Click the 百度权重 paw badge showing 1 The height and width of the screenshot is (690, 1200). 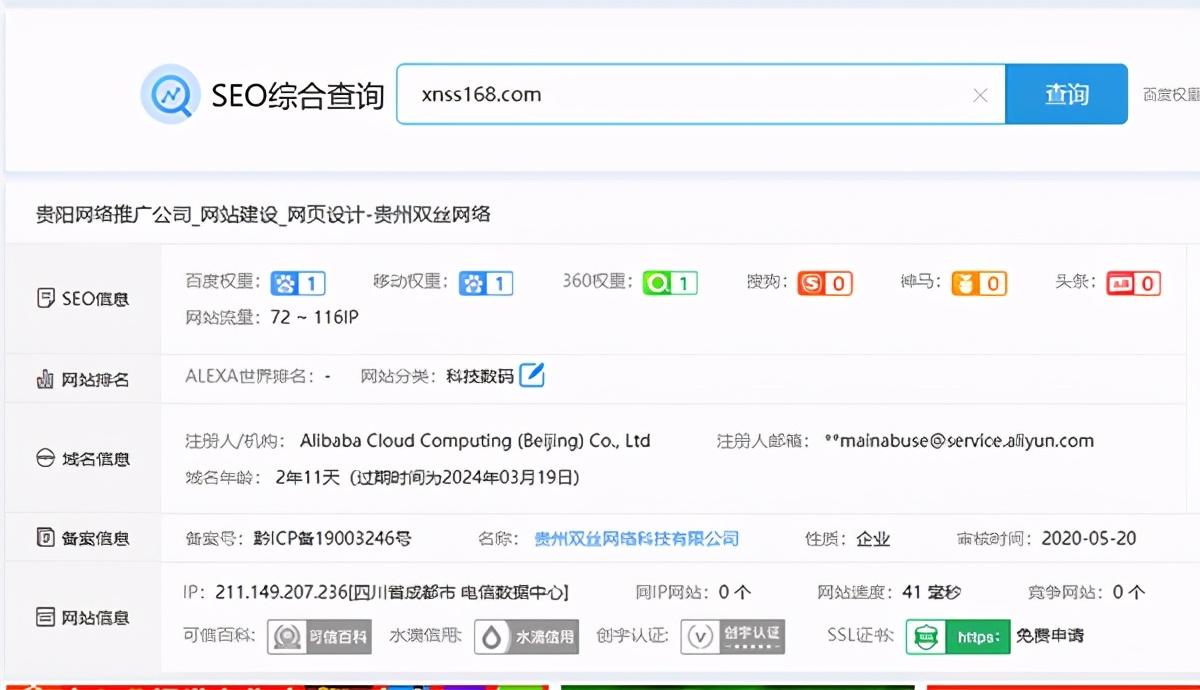point(298,284)
